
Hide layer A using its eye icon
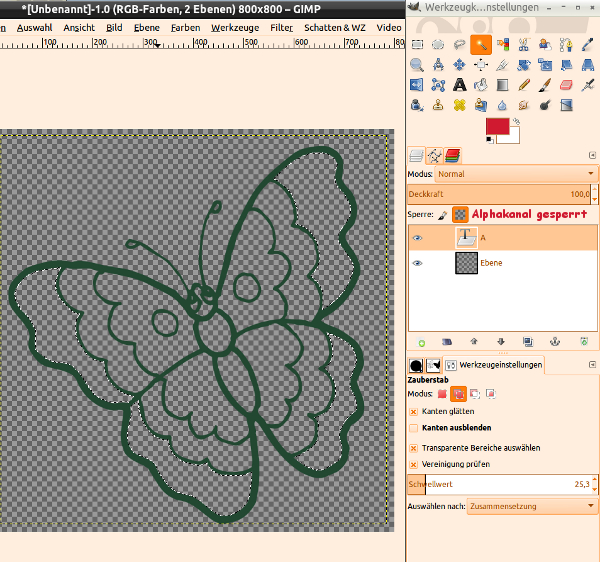[418, 238]
